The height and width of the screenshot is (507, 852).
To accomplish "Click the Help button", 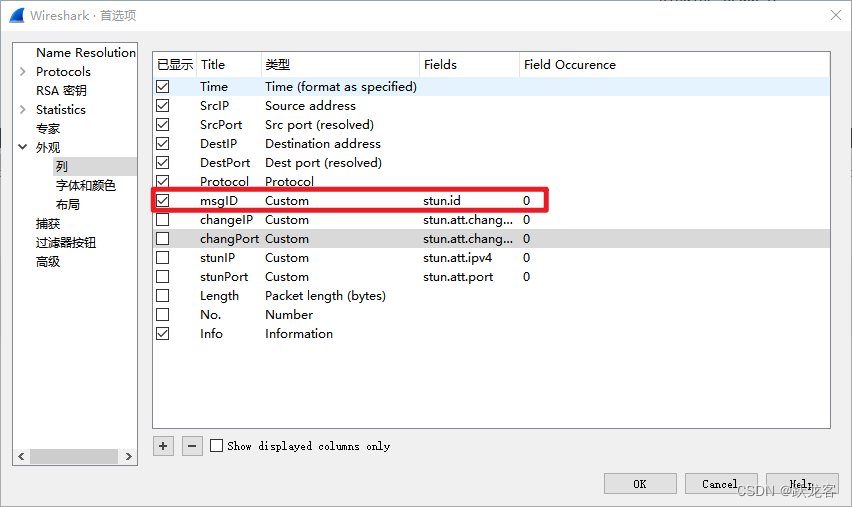I will click(x=802, y=484).
